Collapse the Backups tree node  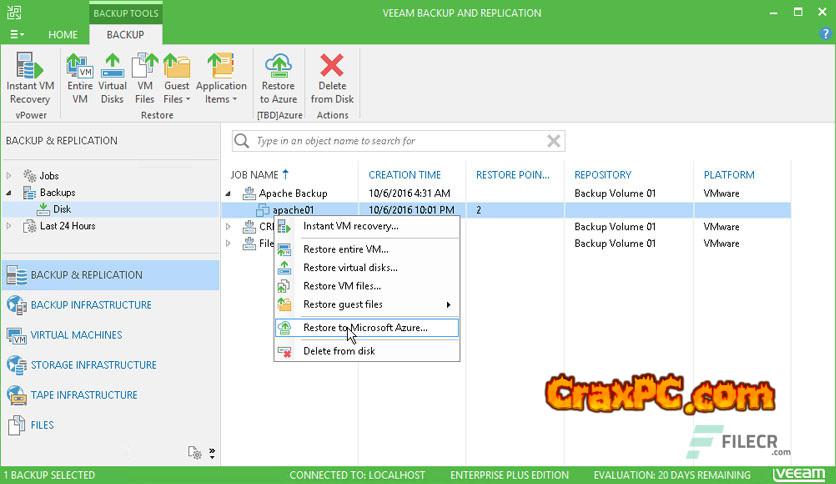9,192
